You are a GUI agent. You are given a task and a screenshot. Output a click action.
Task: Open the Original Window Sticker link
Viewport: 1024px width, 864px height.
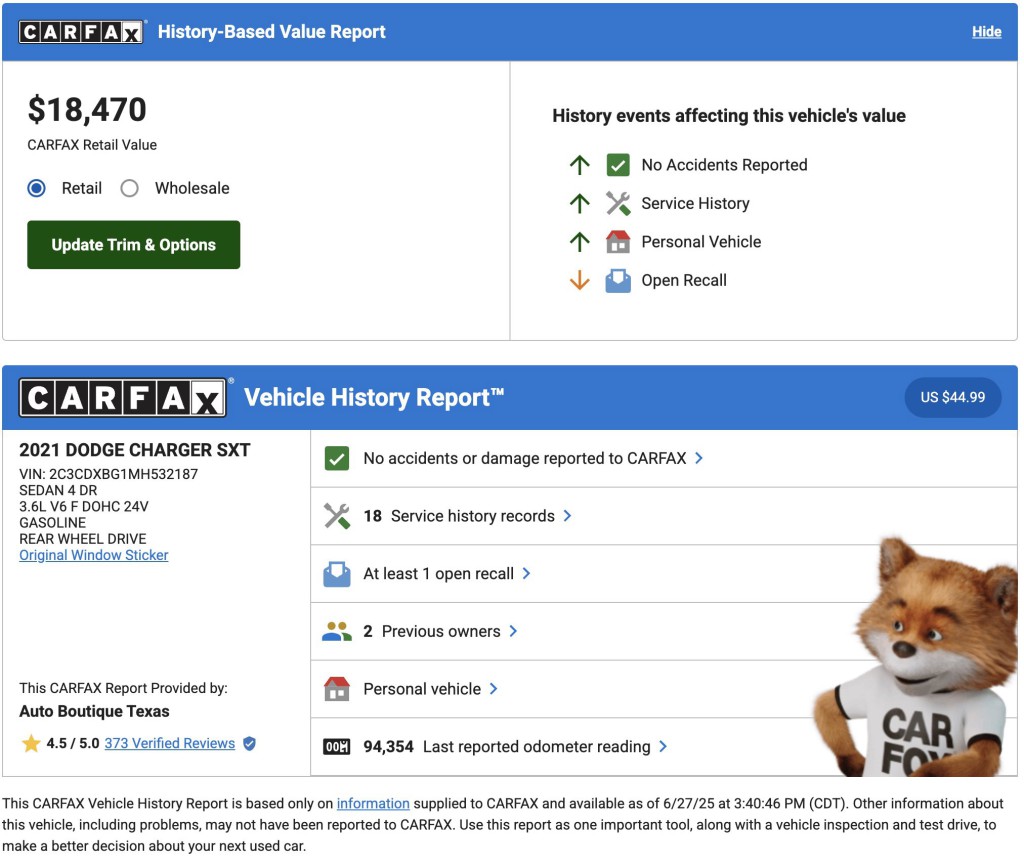click(x=94, y=555)
